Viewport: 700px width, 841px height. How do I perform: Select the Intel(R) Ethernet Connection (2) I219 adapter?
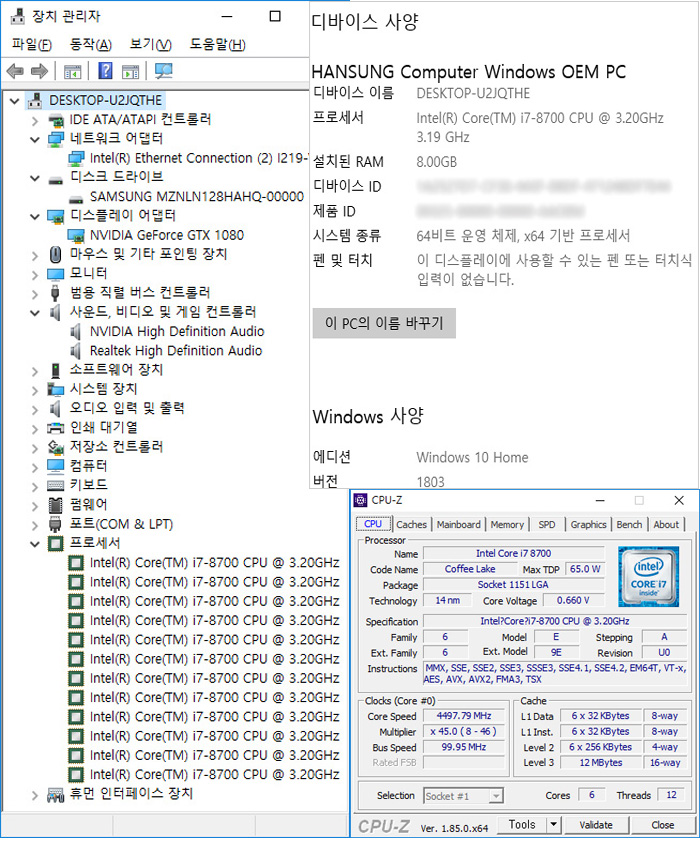click(x=199, y=158)
